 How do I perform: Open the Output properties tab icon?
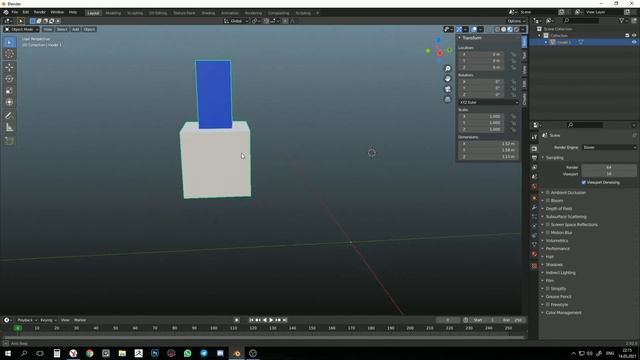(534, 158)
